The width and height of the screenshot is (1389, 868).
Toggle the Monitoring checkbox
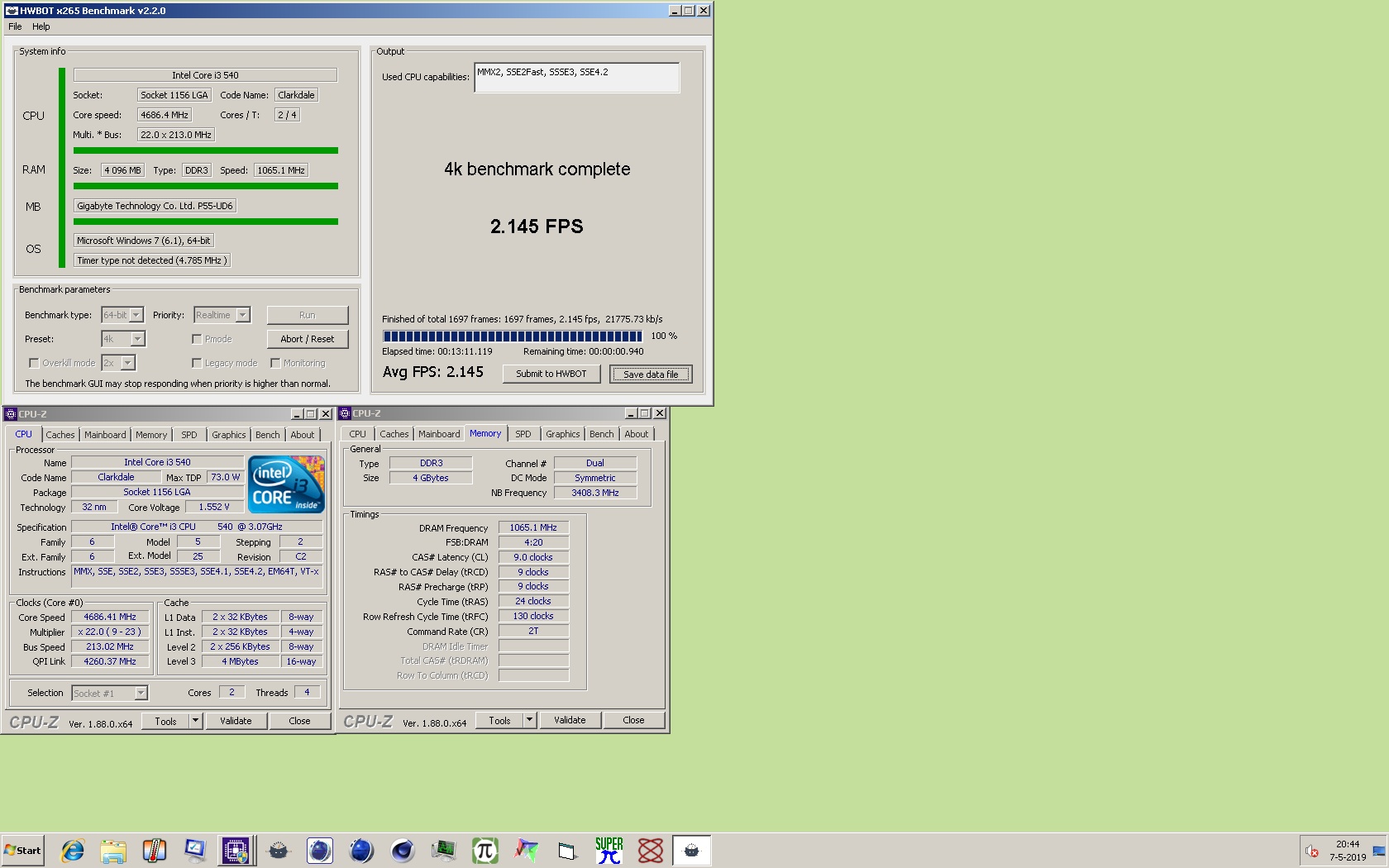275,363
